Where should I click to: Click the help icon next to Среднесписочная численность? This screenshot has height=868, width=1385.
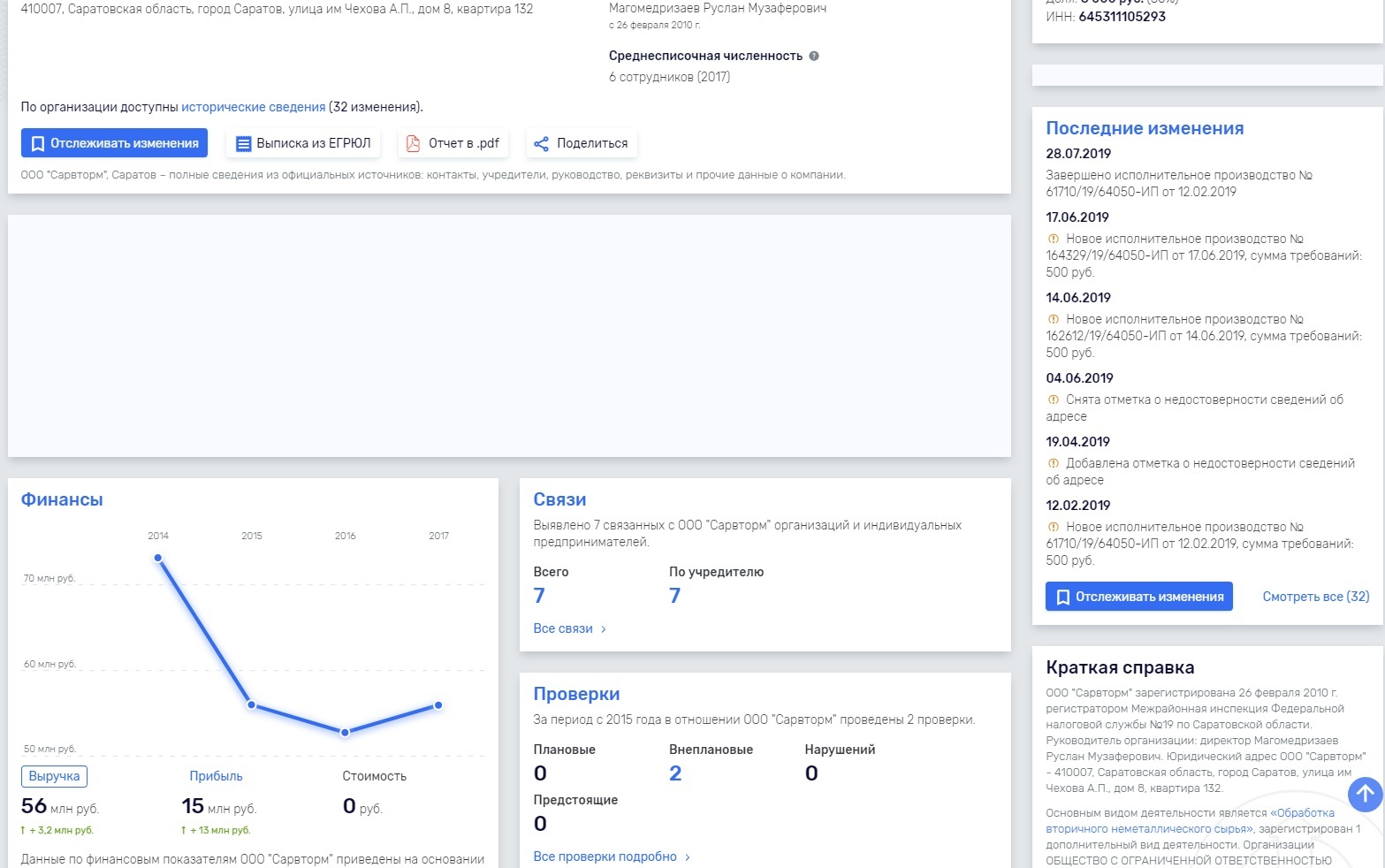coord(814,56)
